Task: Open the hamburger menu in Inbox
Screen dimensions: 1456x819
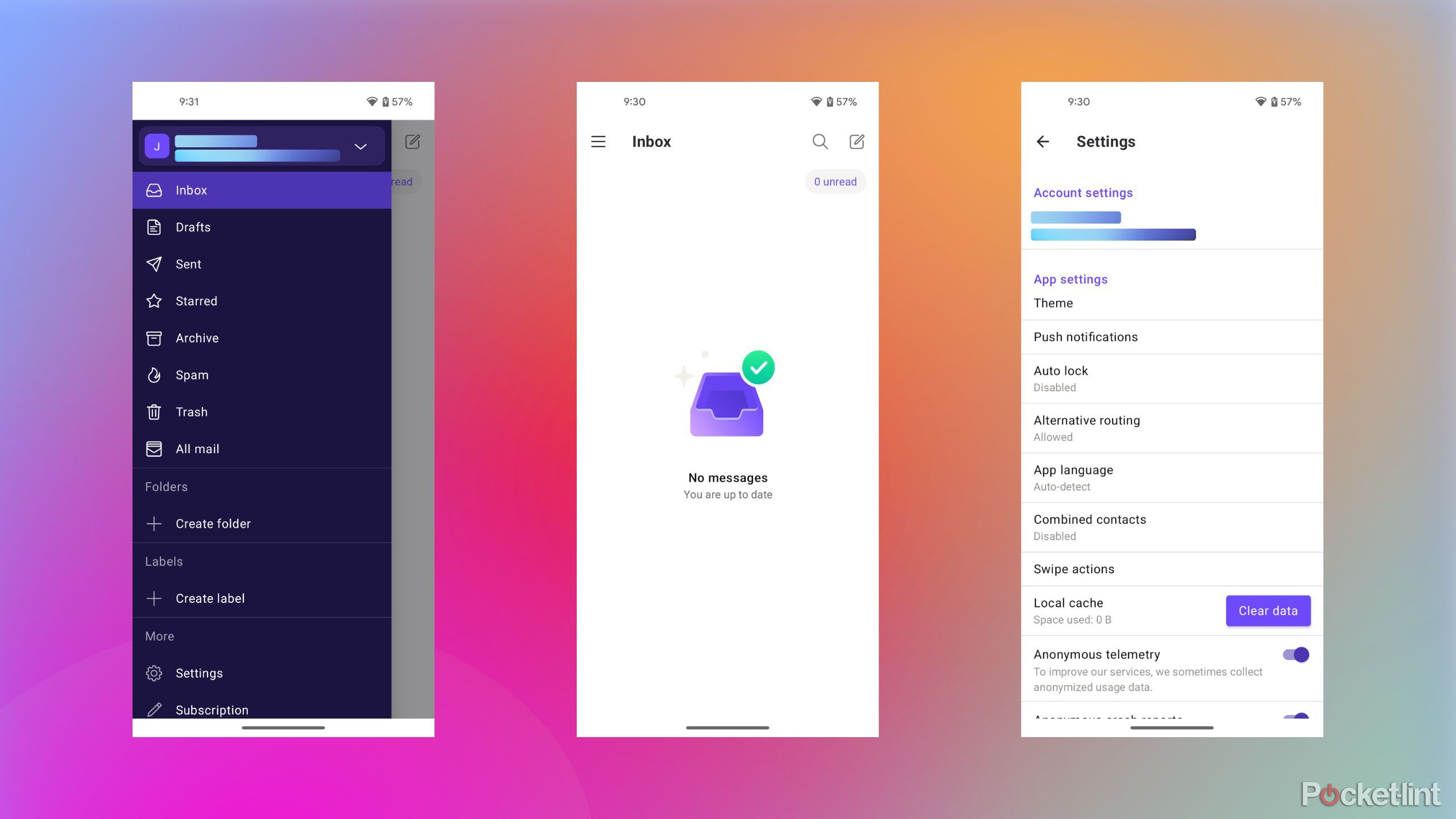Action: [x=598, y=141]
